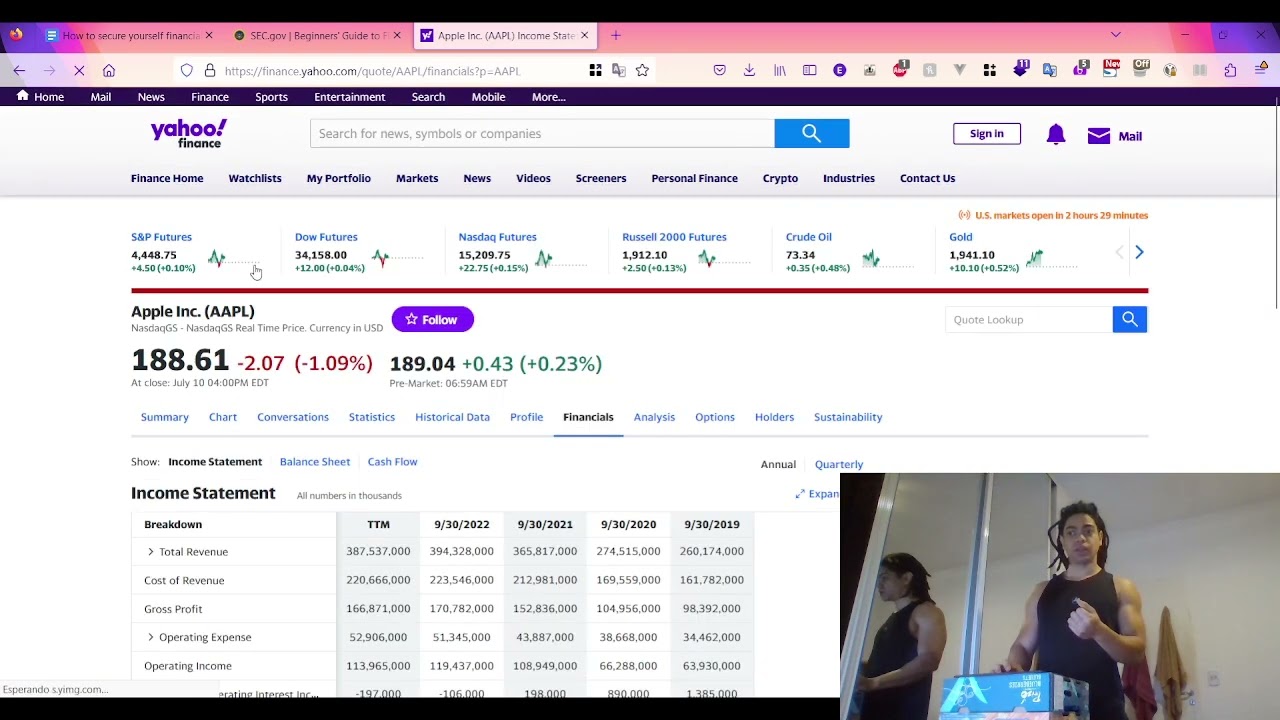
Task: Open a new browser tab
Action: [615, 35]
